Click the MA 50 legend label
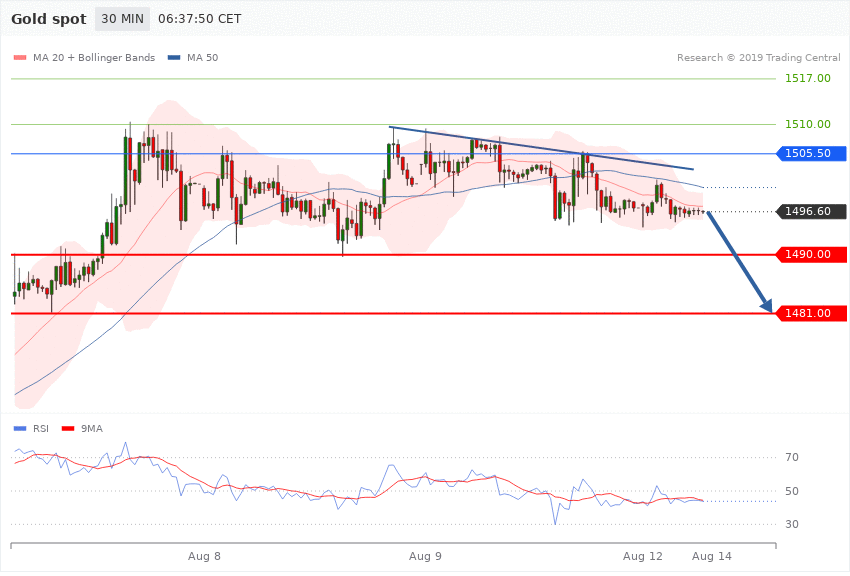 [202, 58]
